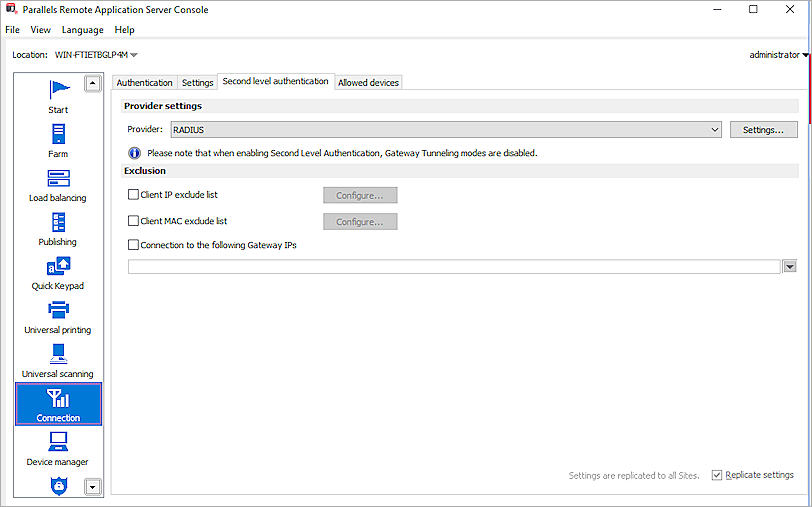812x507 pixels.
Task: Open the Universal scanning category
Action: tap(58, 361)
